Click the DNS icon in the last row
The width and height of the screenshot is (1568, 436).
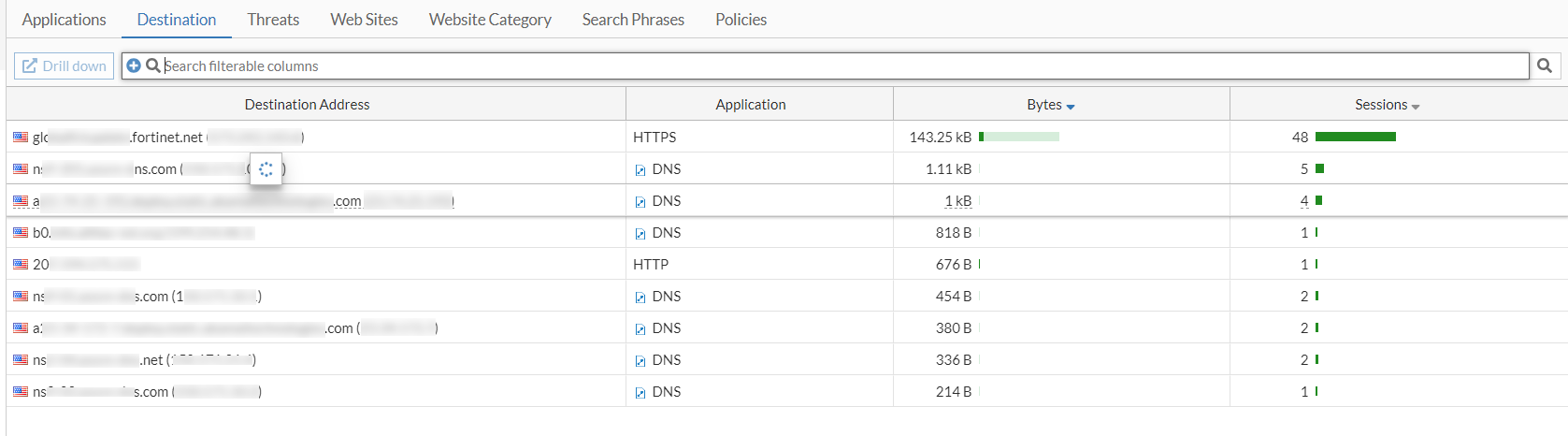[640, 393]
